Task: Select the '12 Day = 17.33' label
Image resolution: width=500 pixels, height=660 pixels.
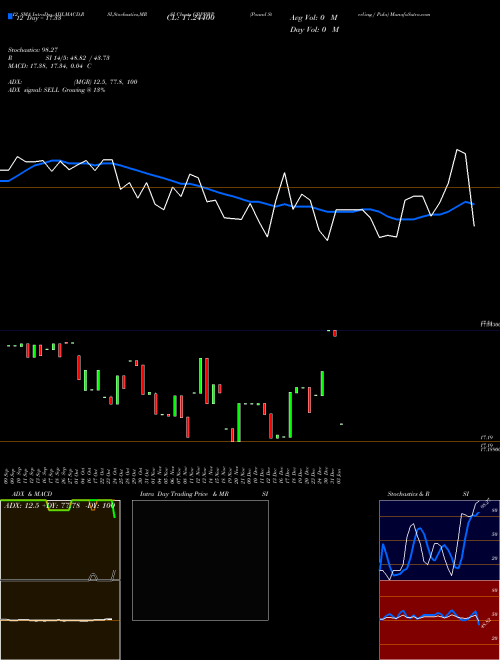Action: click(x=38, y=18)
